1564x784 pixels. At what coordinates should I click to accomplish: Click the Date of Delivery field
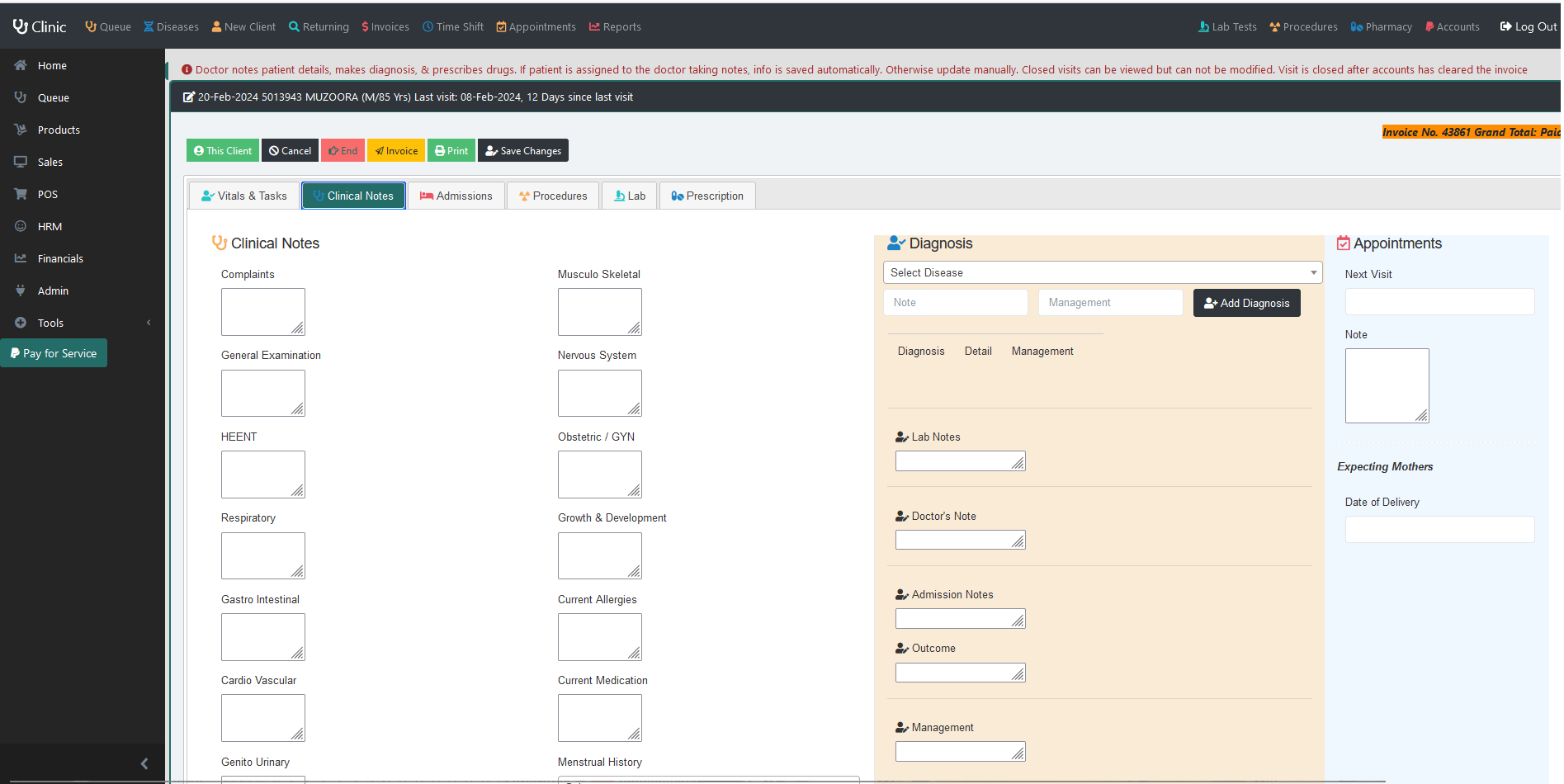coord(1440,529)
